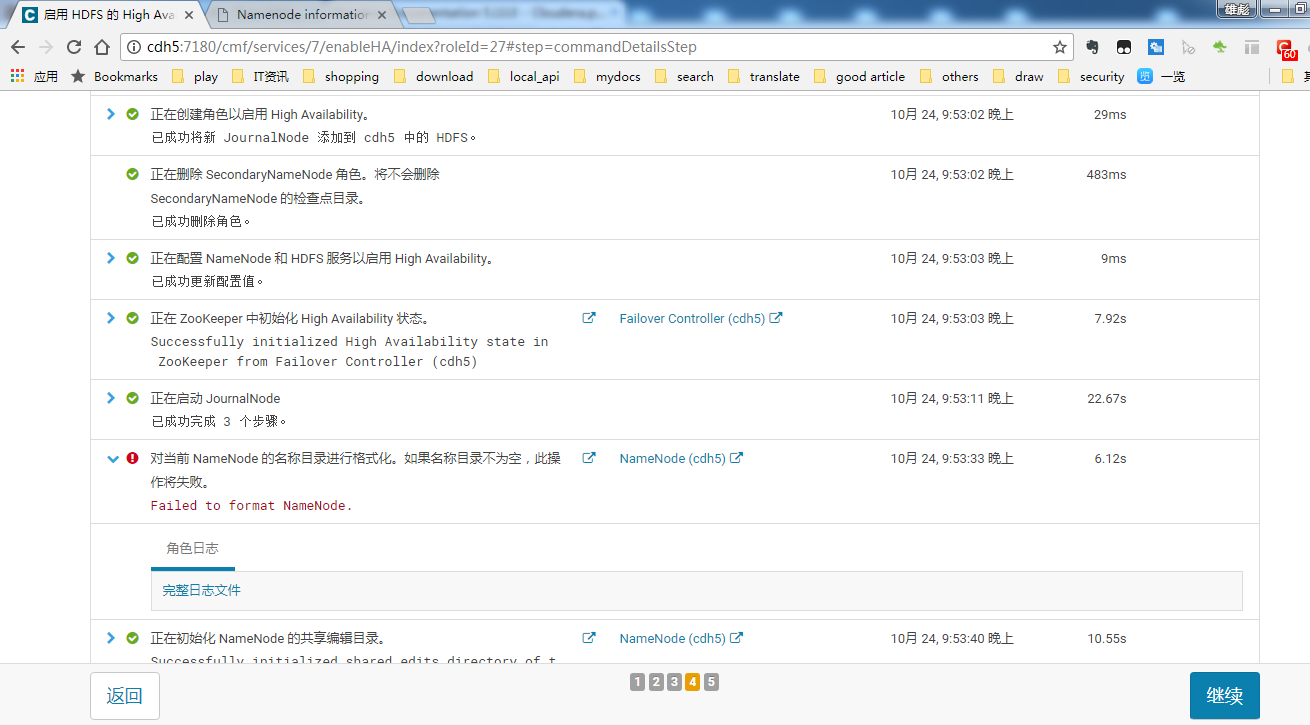
Task: Go to wizard step 3
Action: [674, 682]
